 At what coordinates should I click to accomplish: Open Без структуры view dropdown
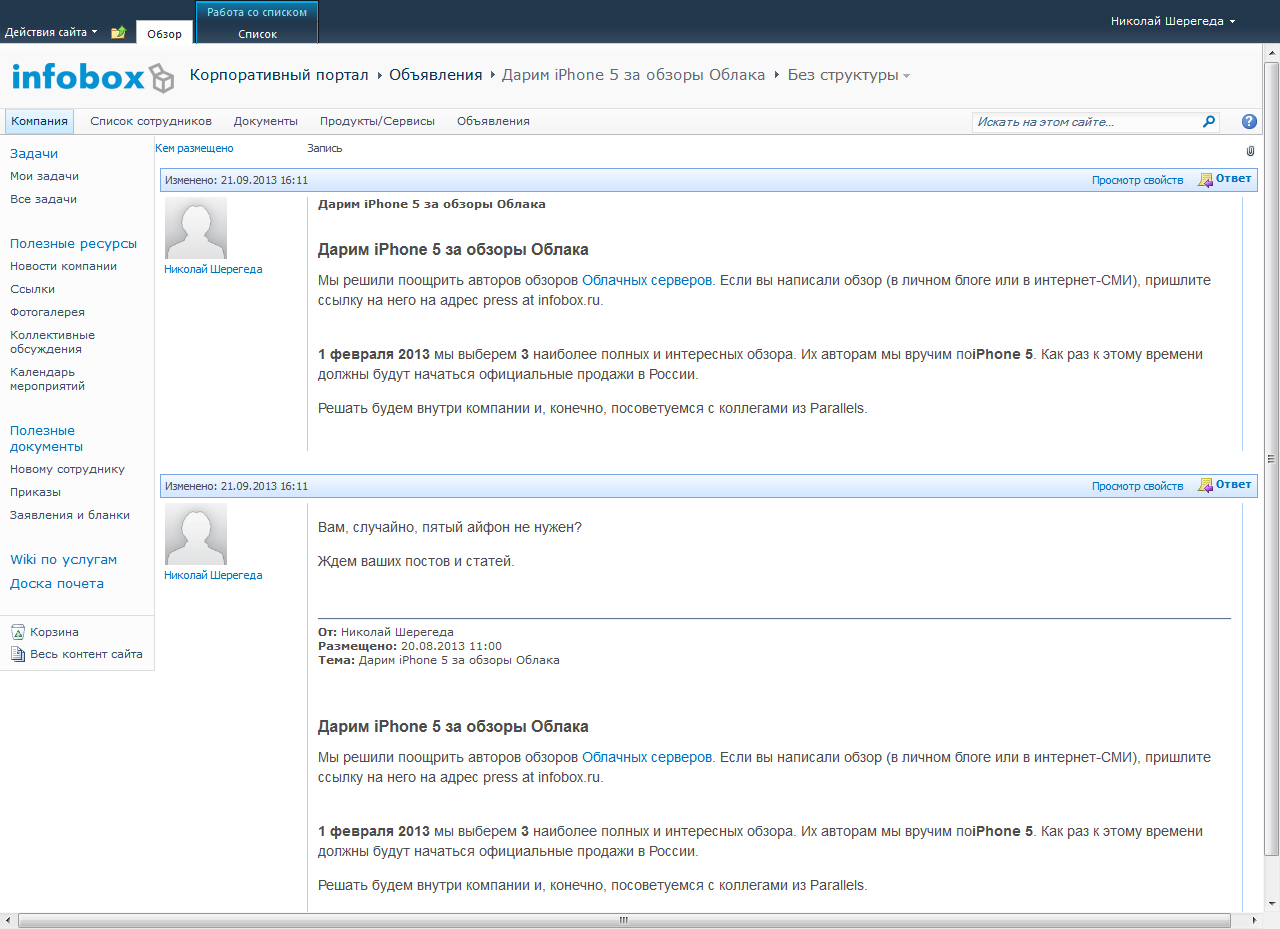[849, 75]
